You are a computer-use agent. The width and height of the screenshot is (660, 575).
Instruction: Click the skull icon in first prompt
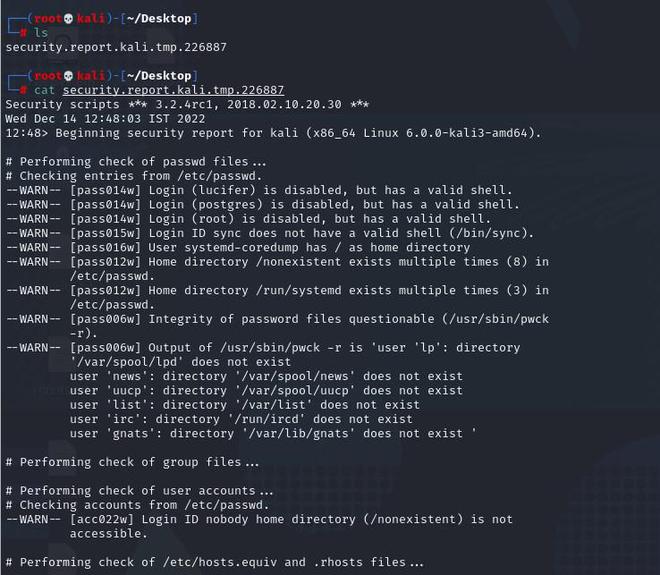point(69,19)
